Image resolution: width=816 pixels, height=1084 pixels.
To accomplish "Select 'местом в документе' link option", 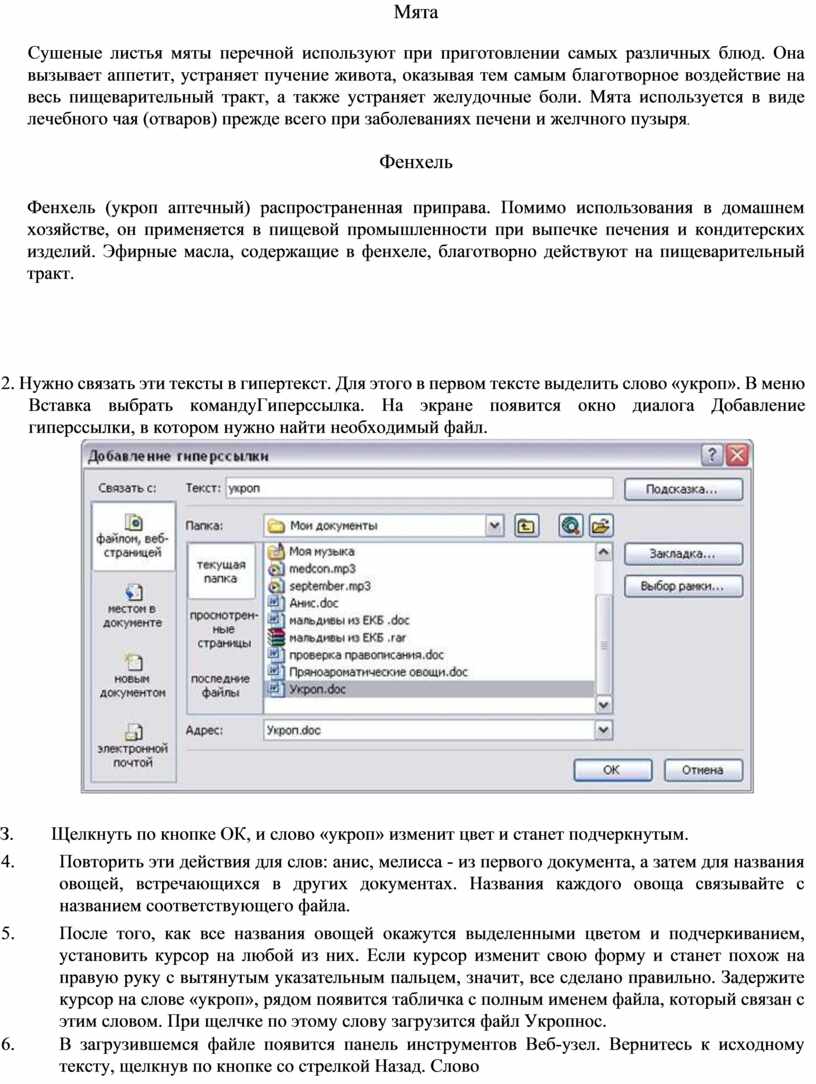I will click(133, 605).
